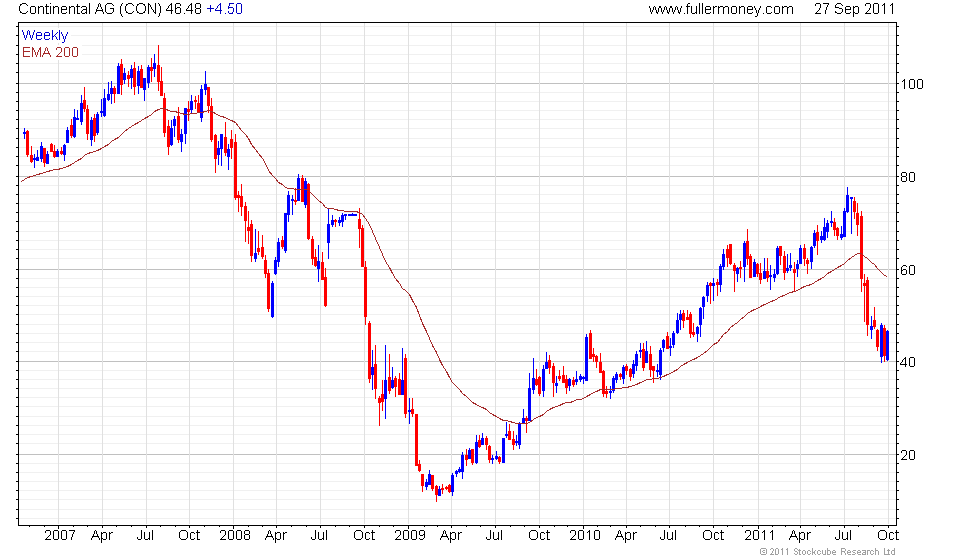
Task: Open the www.fullermoney.com link text
Action: (x=721, y=9)
